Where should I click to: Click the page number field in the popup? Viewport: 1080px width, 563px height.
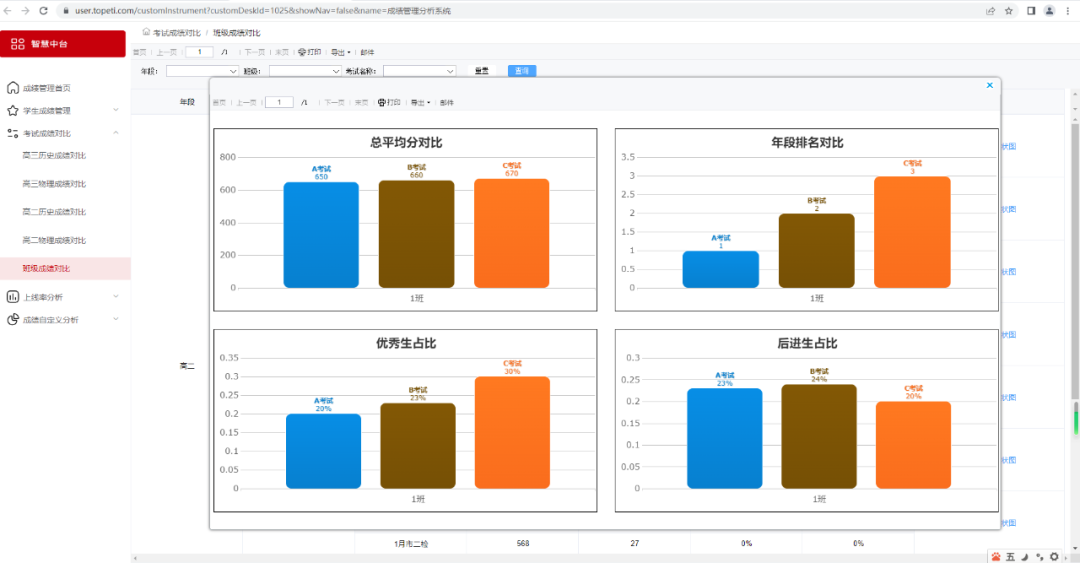(279, 102)
